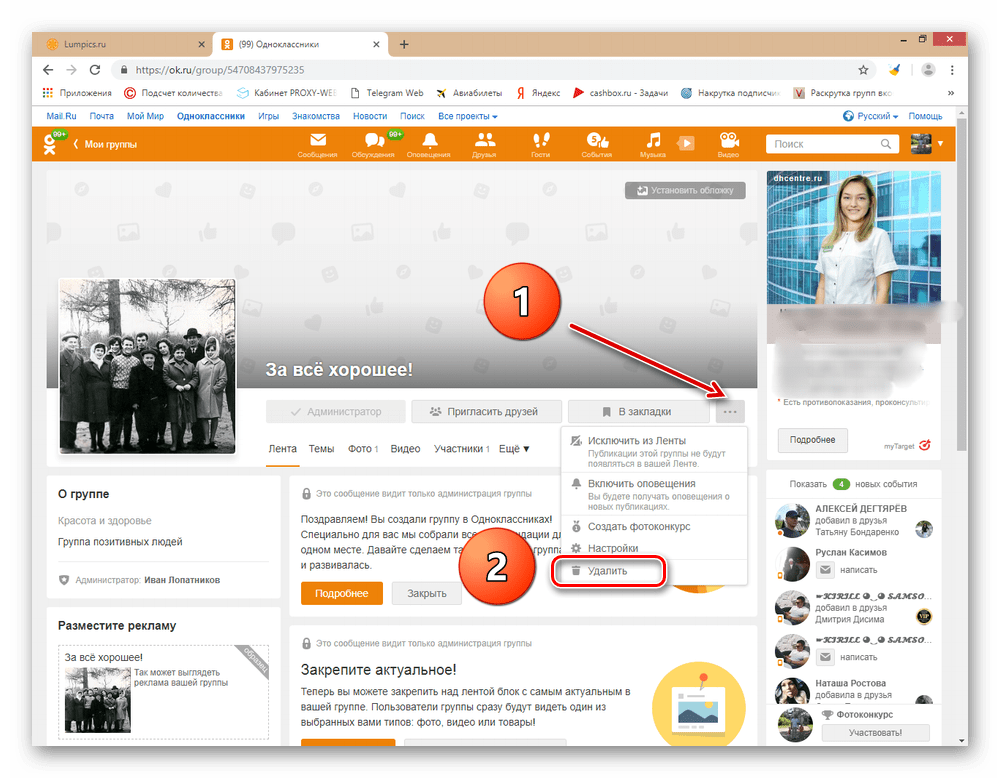Select Исключить из Ленты menu item
The width and height of the screenshot is (1000, 778).
tap(654, 451)
